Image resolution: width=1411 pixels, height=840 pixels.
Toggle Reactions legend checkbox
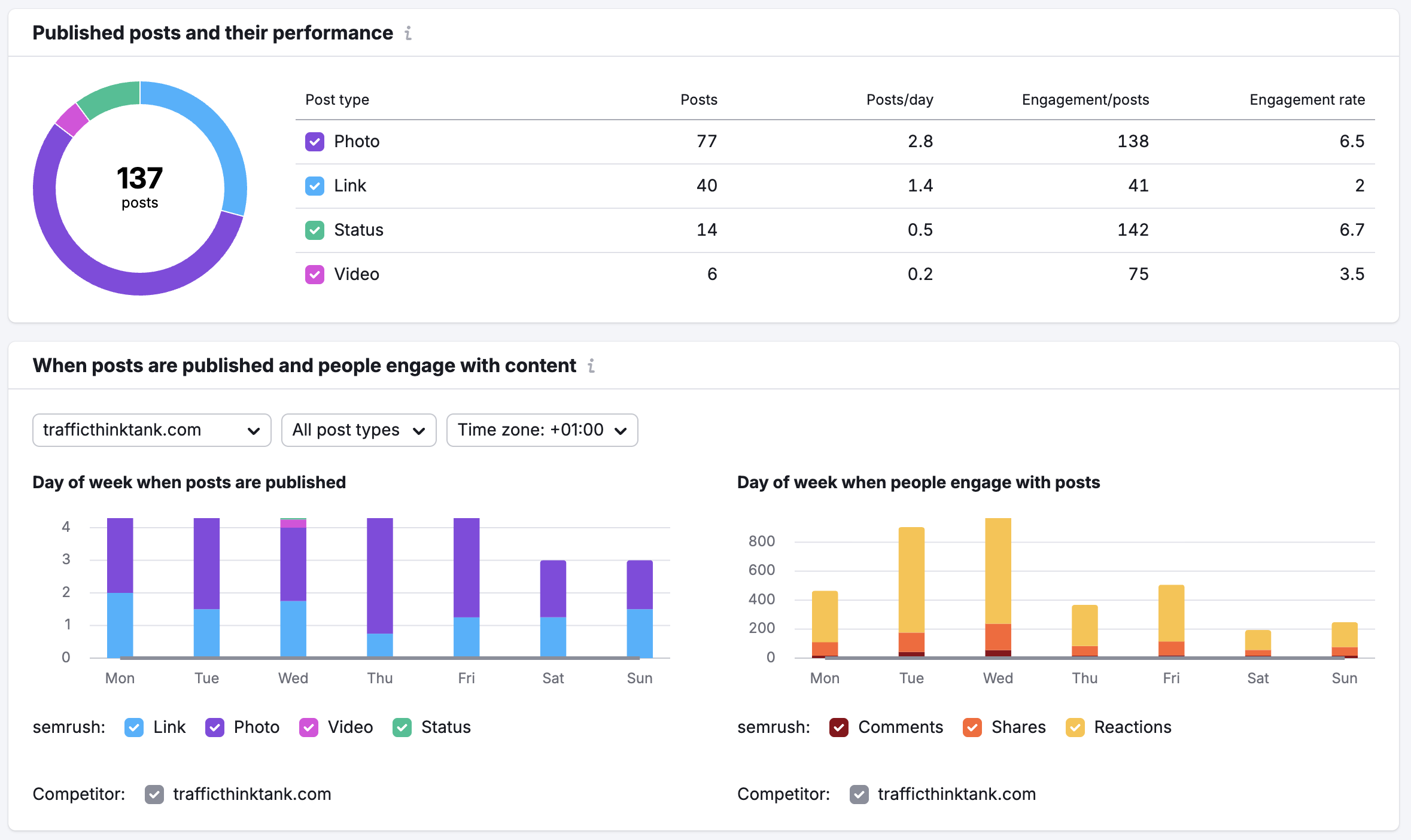pos(1075,728)
